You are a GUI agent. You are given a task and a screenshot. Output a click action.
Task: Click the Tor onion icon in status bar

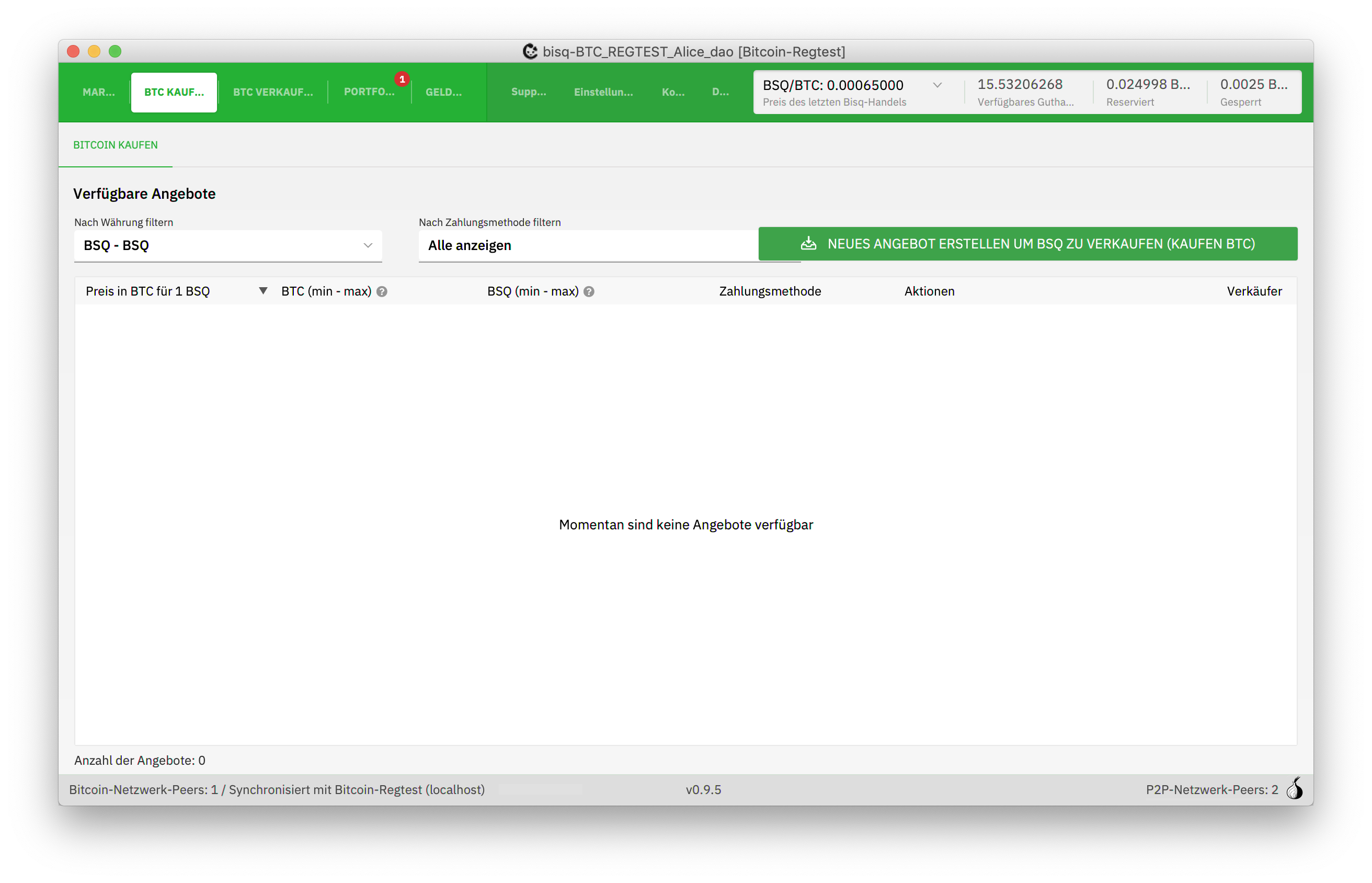tap(1295, 788)
